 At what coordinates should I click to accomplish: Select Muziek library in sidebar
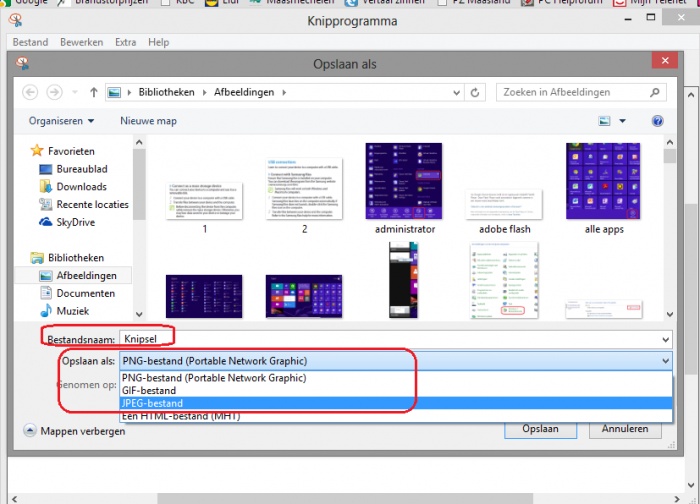(74, 312)
